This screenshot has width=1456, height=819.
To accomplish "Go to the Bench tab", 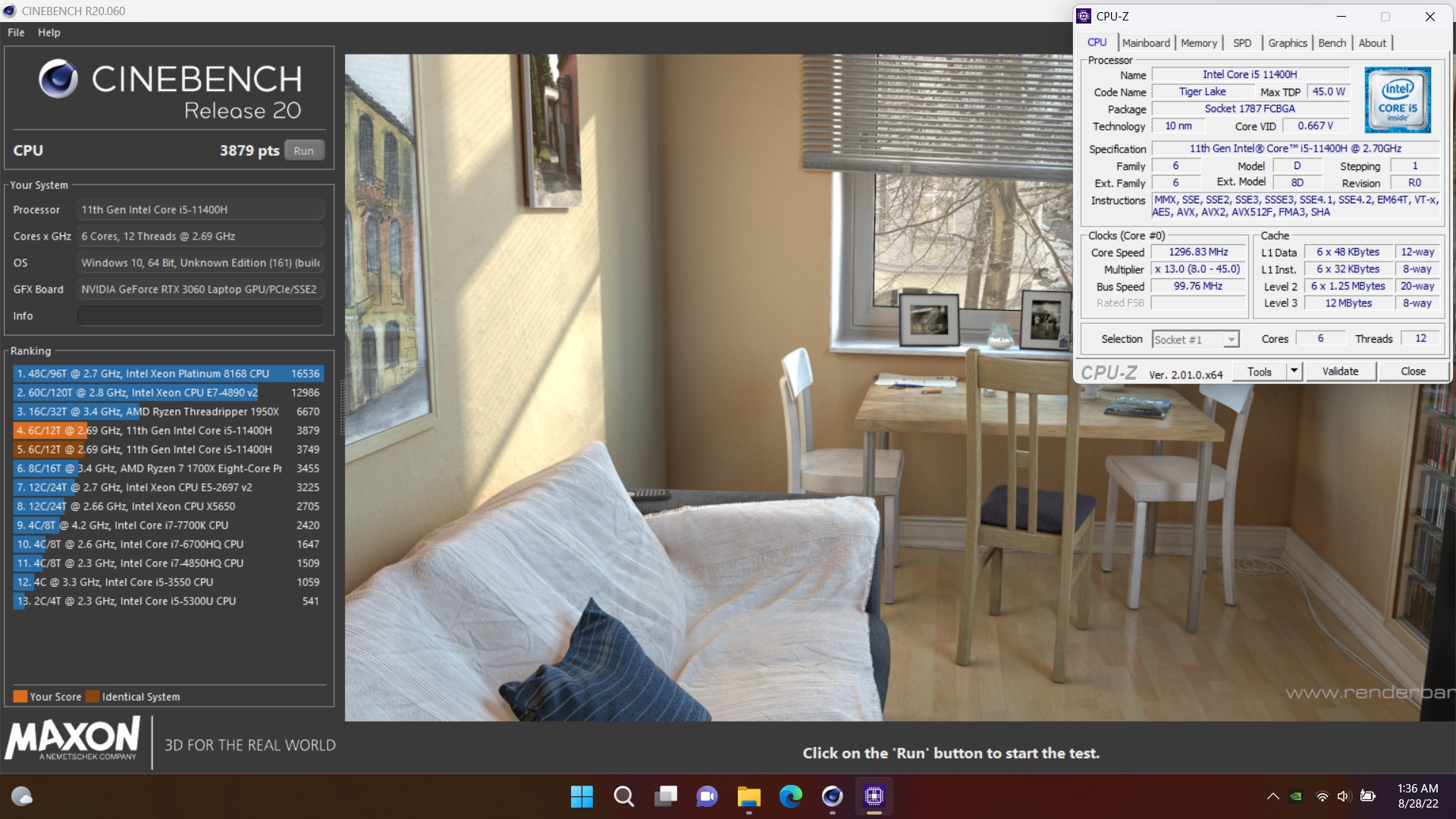I will 1332,43.
